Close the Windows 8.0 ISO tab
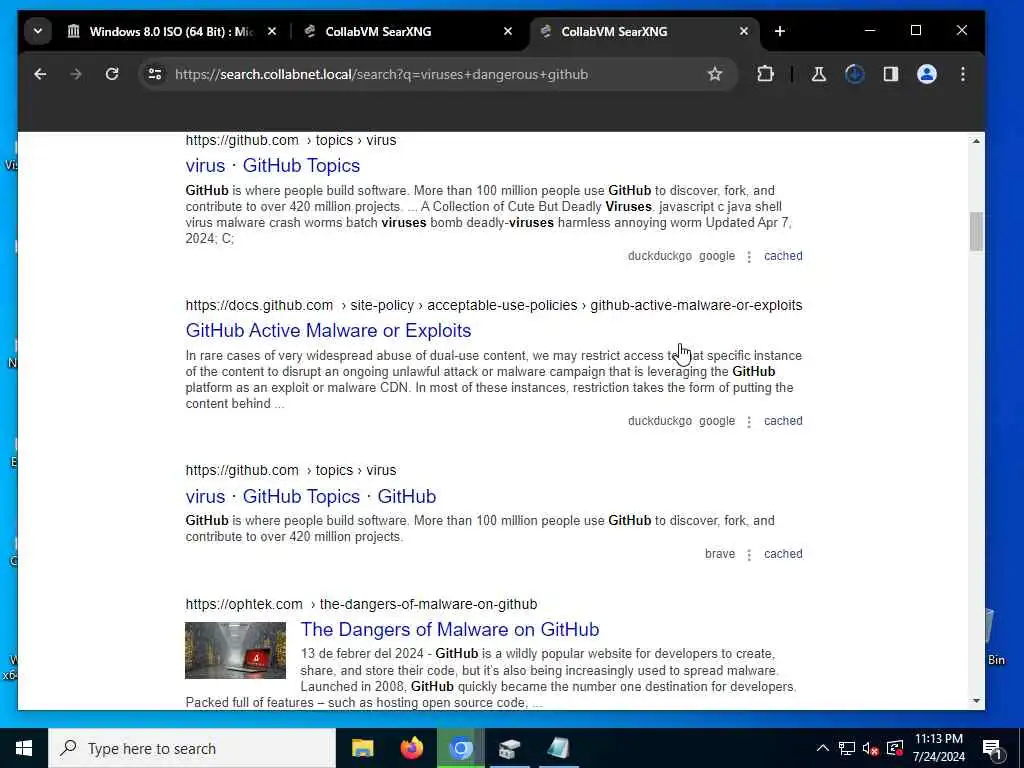The height and width of the screenshot is (768, 1024). point(272,31)
